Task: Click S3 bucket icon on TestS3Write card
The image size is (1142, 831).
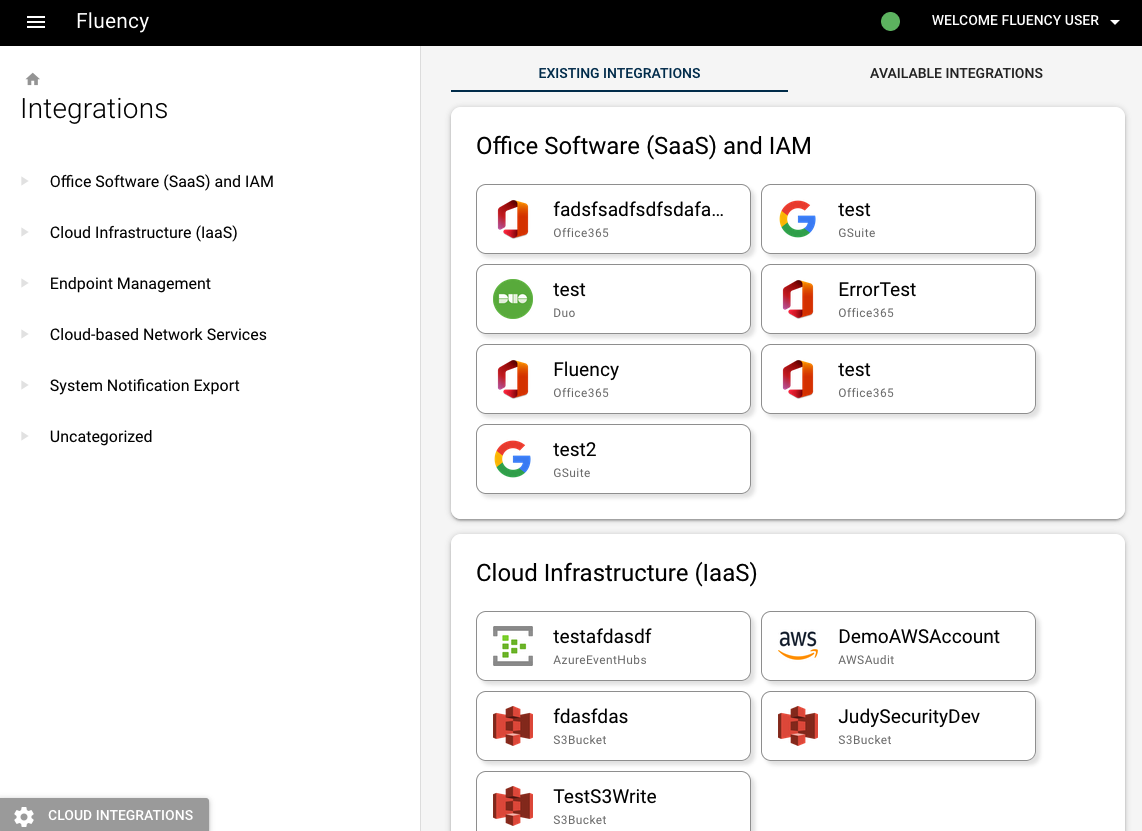Action: point(513,806)
